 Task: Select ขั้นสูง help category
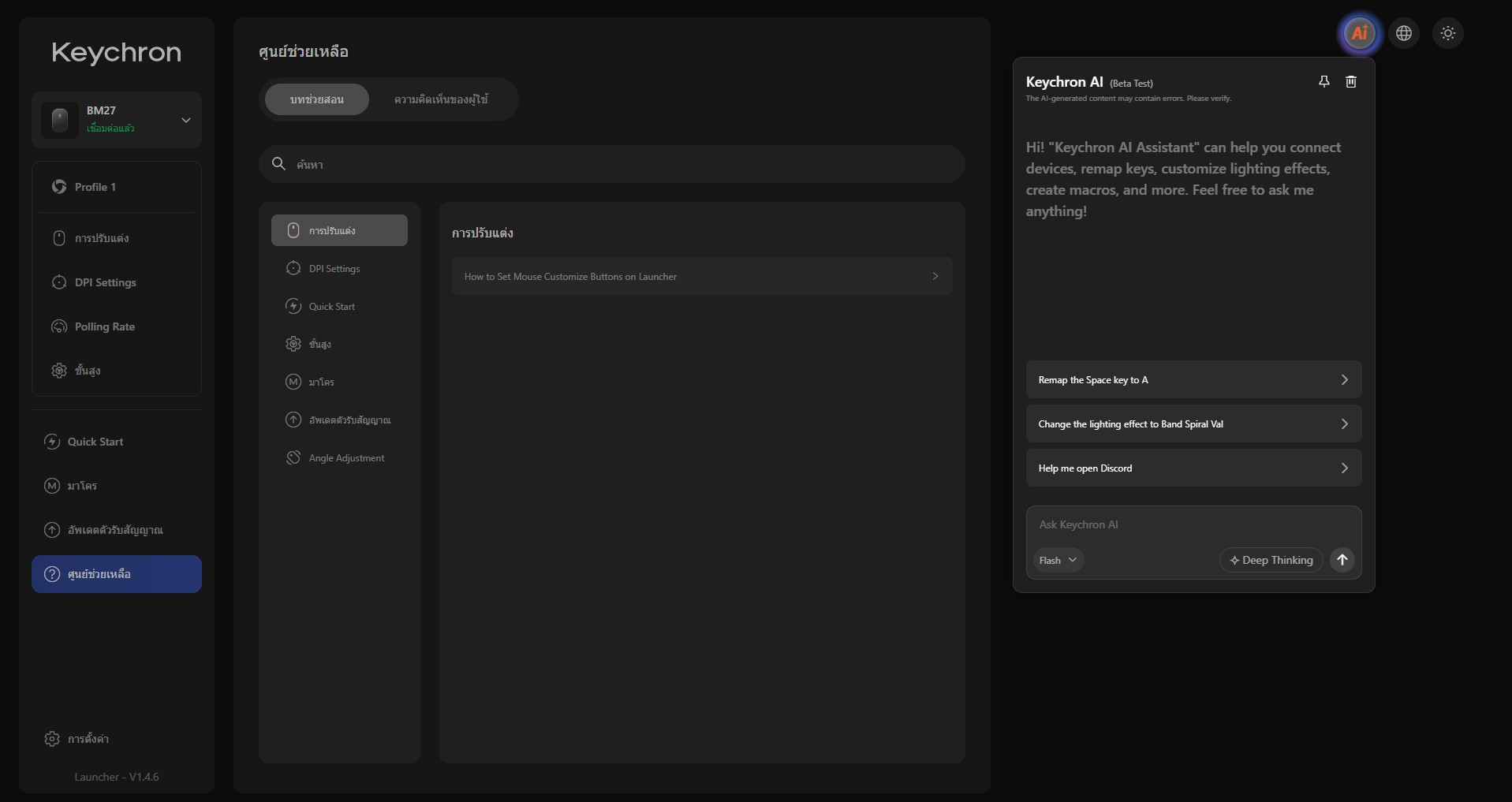point(339,344)
